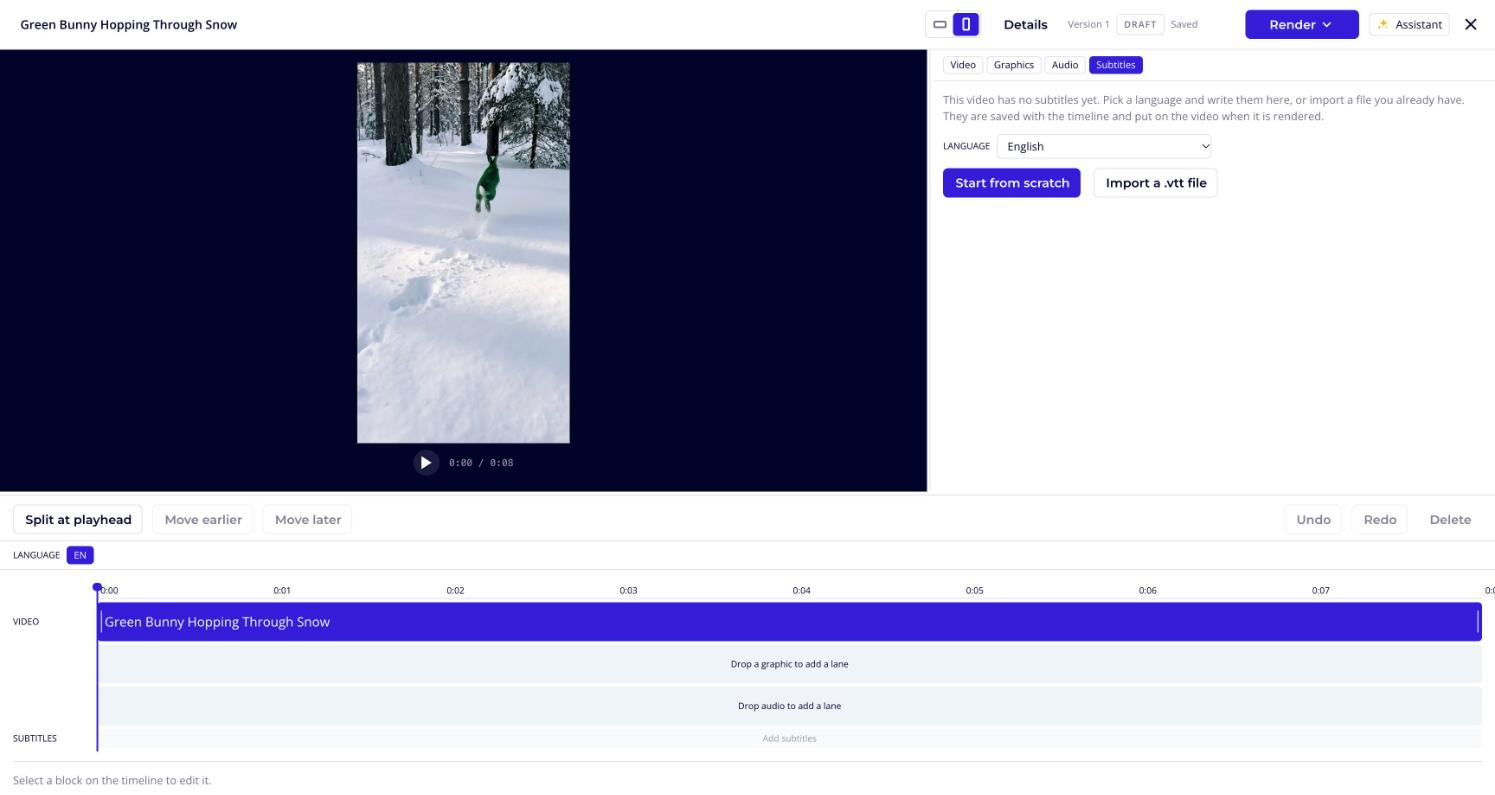Click Split at playhead

[78, 519]
